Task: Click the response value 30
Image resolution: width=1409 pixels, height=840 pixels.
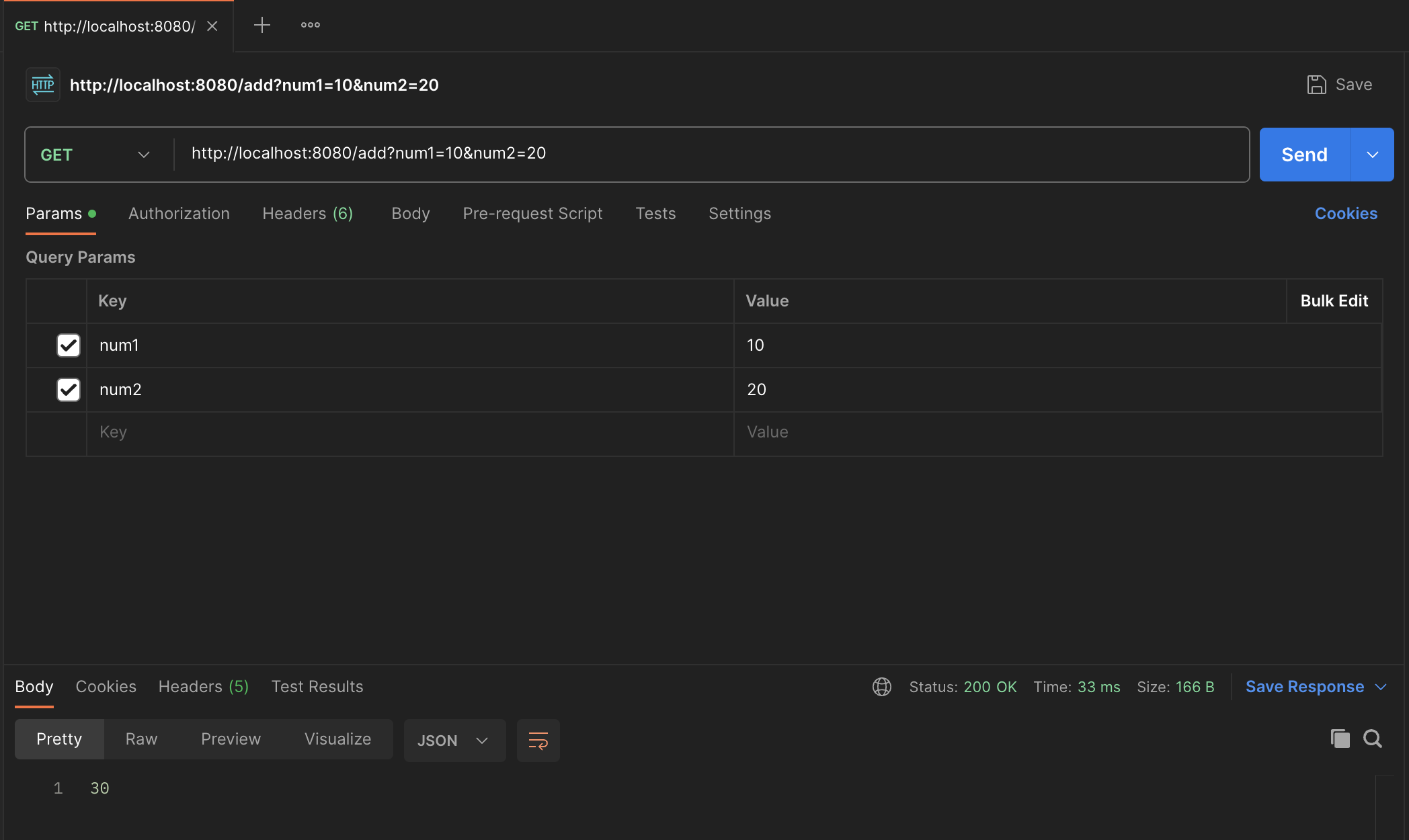Action: (99, 788)
